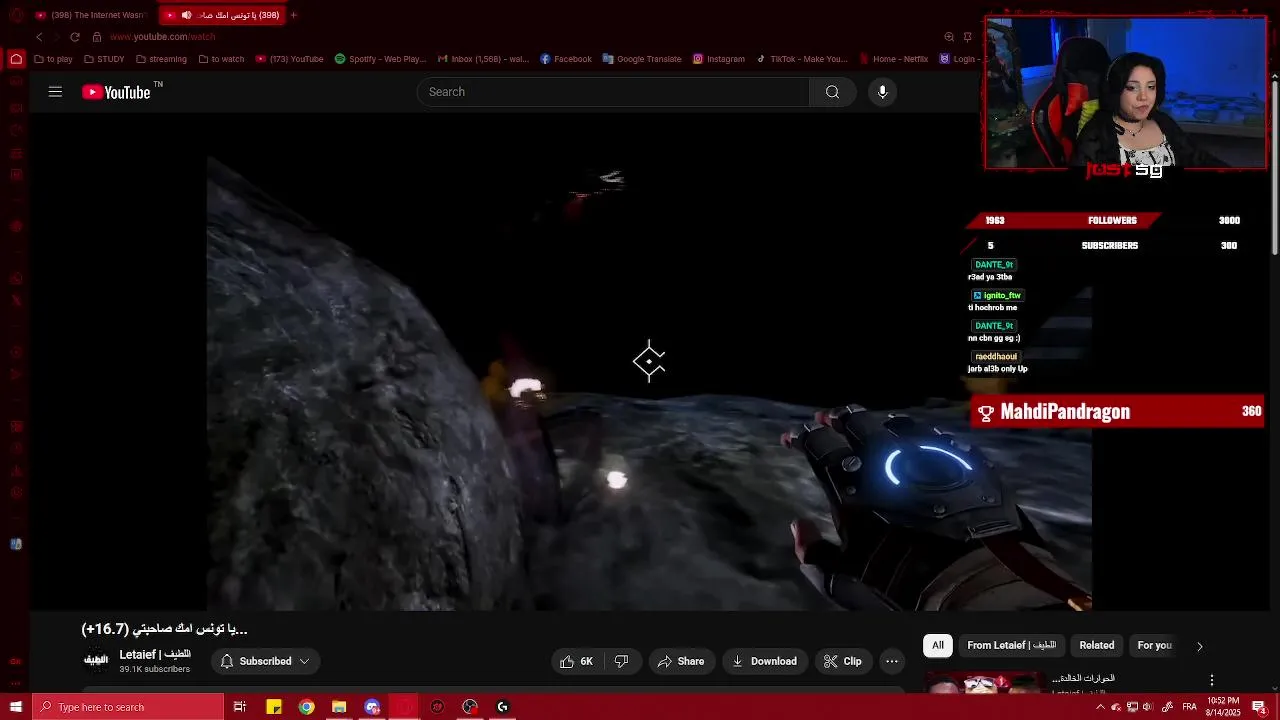
Task: Open File Explorer from the taskbar
Action: [x=339, y=707]
